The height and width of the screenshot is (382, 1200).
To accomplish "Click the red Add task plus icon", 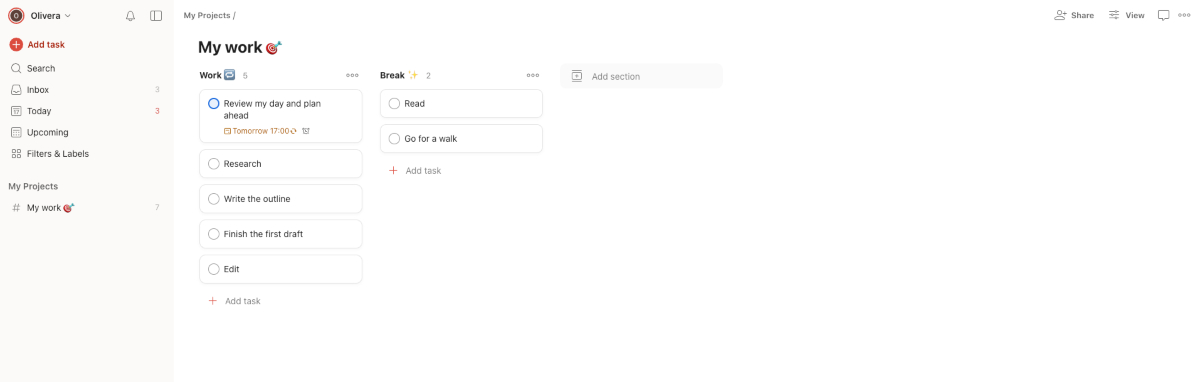I will (16, 44).
